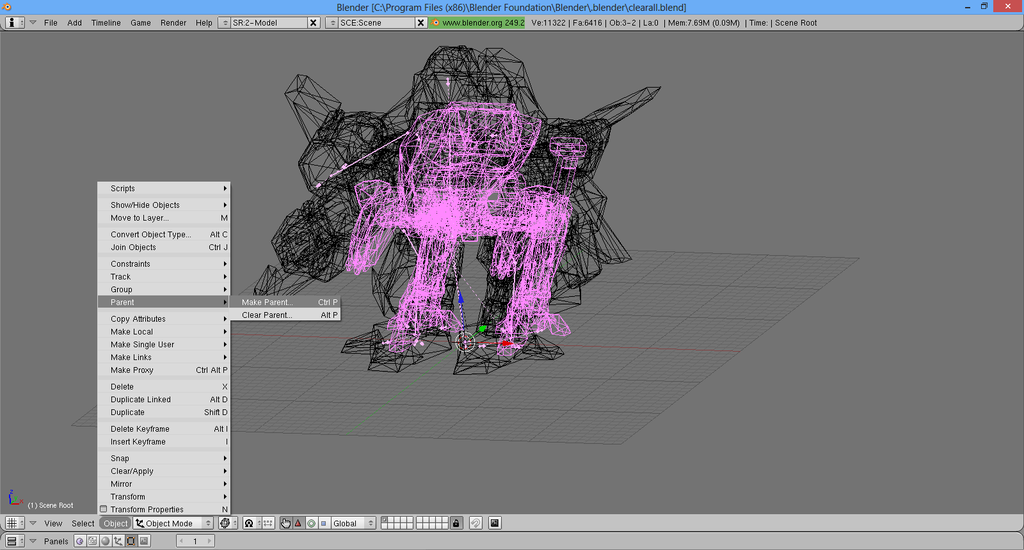Open the Add menu
This screenshot has height=550, width=1024.
click(x=74, y=22)
